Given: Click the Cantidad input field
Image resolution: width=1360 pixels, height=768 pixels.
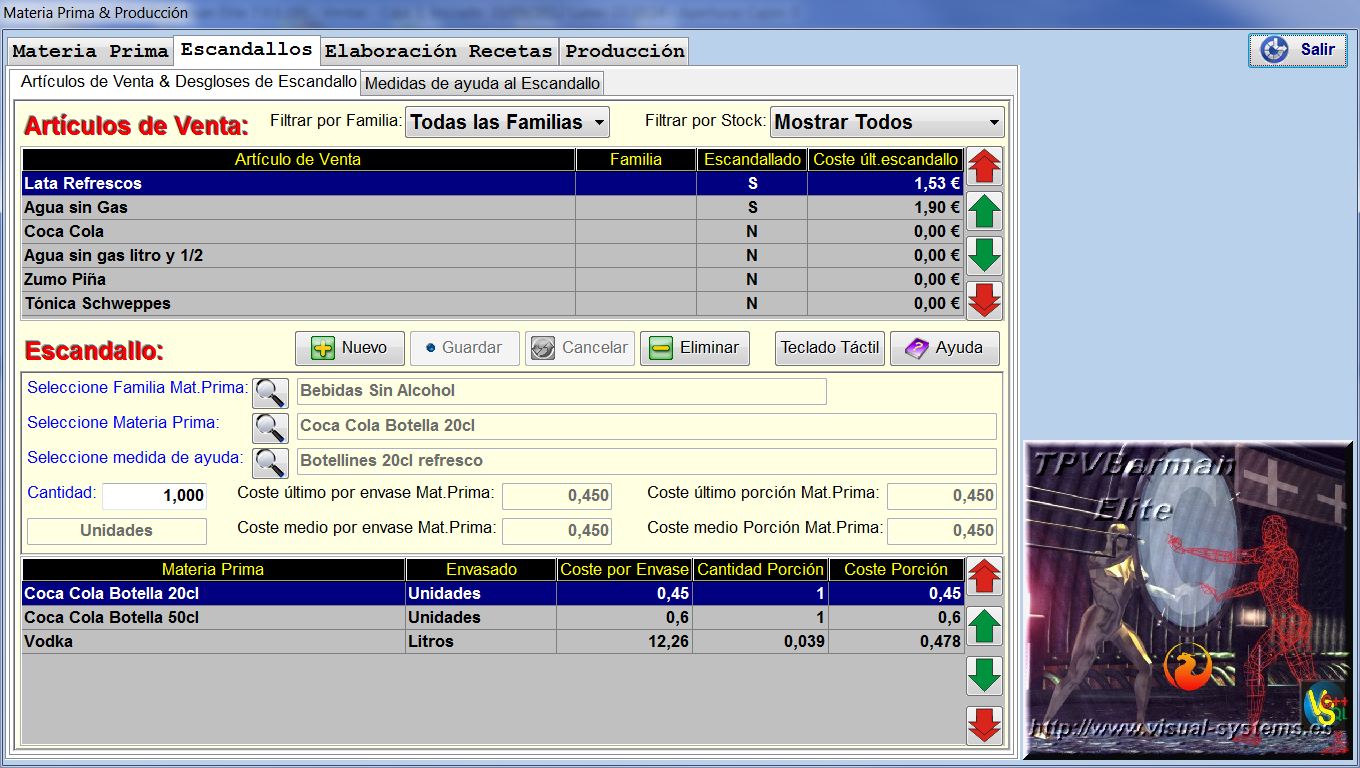Looking at the screenshot, I should pyautogui.click(x=155, y=496).
